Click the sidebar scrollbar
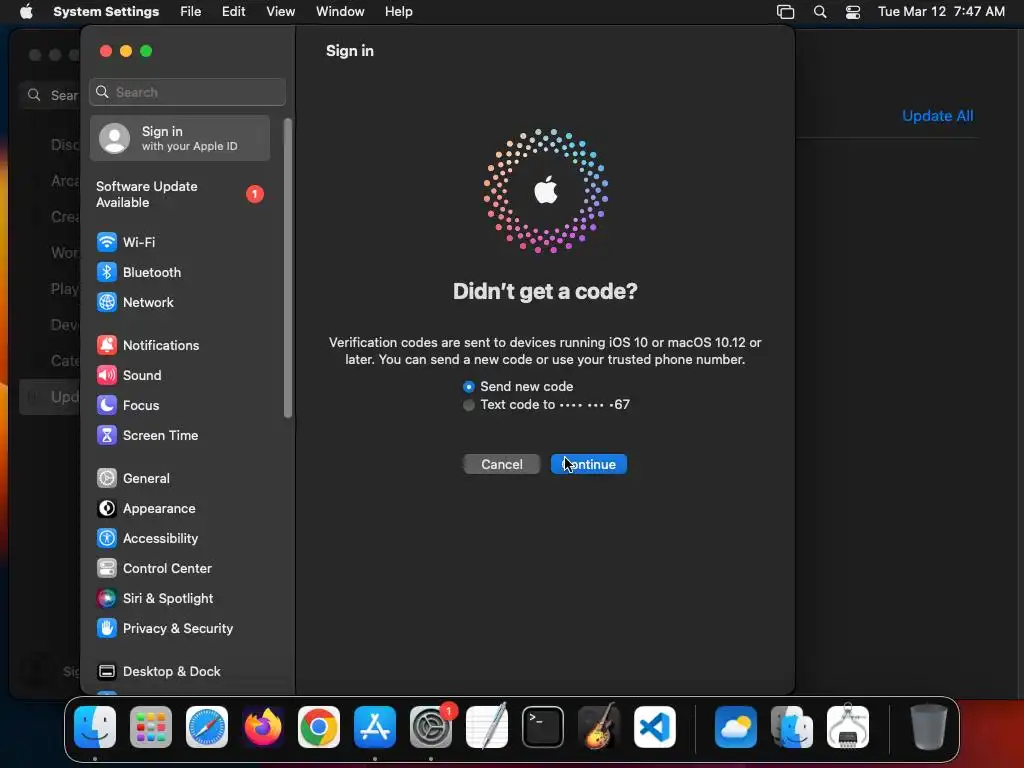This screenshot has width=1024, height=768. click(x=288, y=268)
